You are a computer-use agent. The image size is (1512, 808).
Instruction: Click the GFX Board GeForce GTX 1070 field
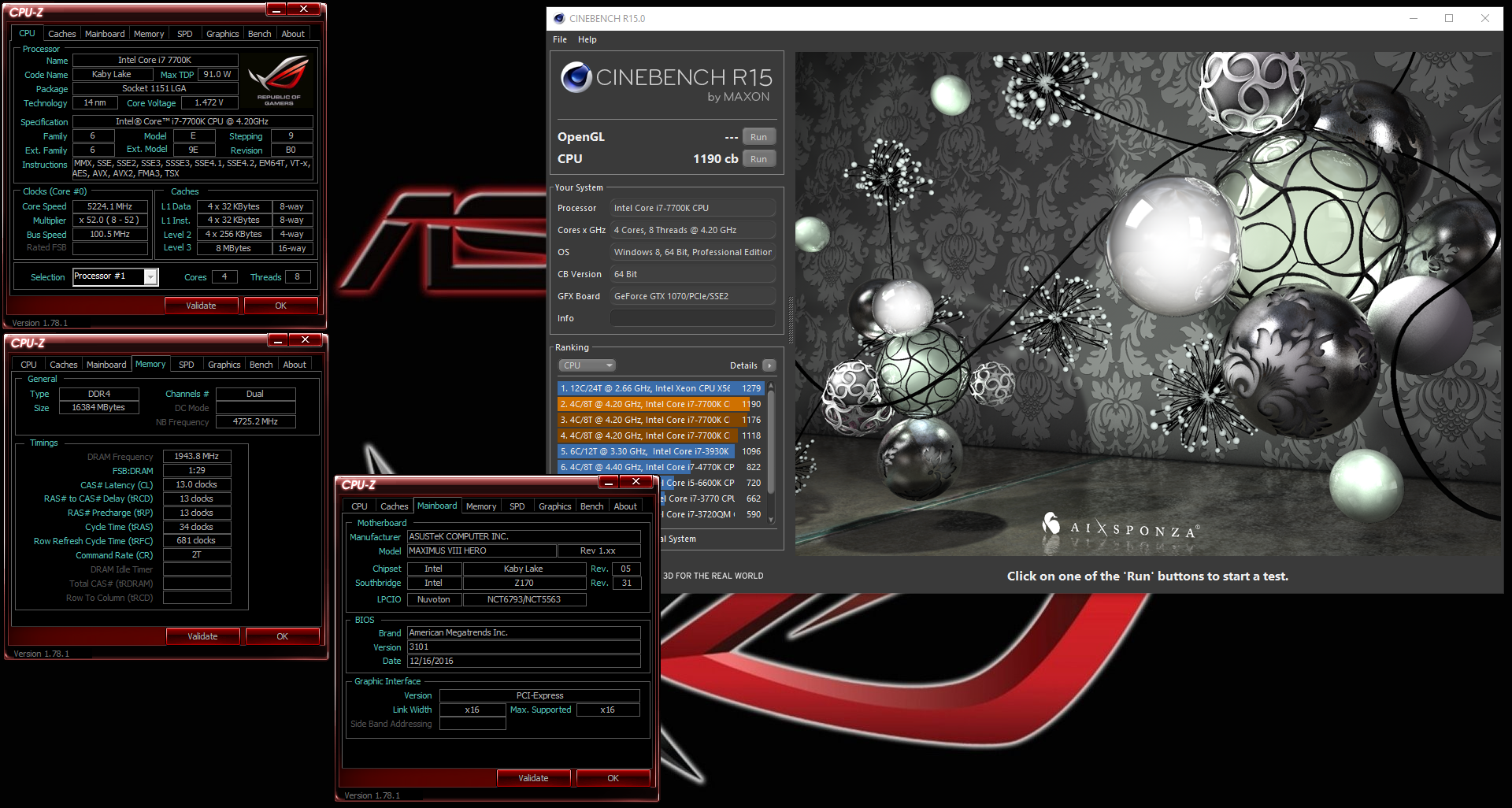[693, 296]
